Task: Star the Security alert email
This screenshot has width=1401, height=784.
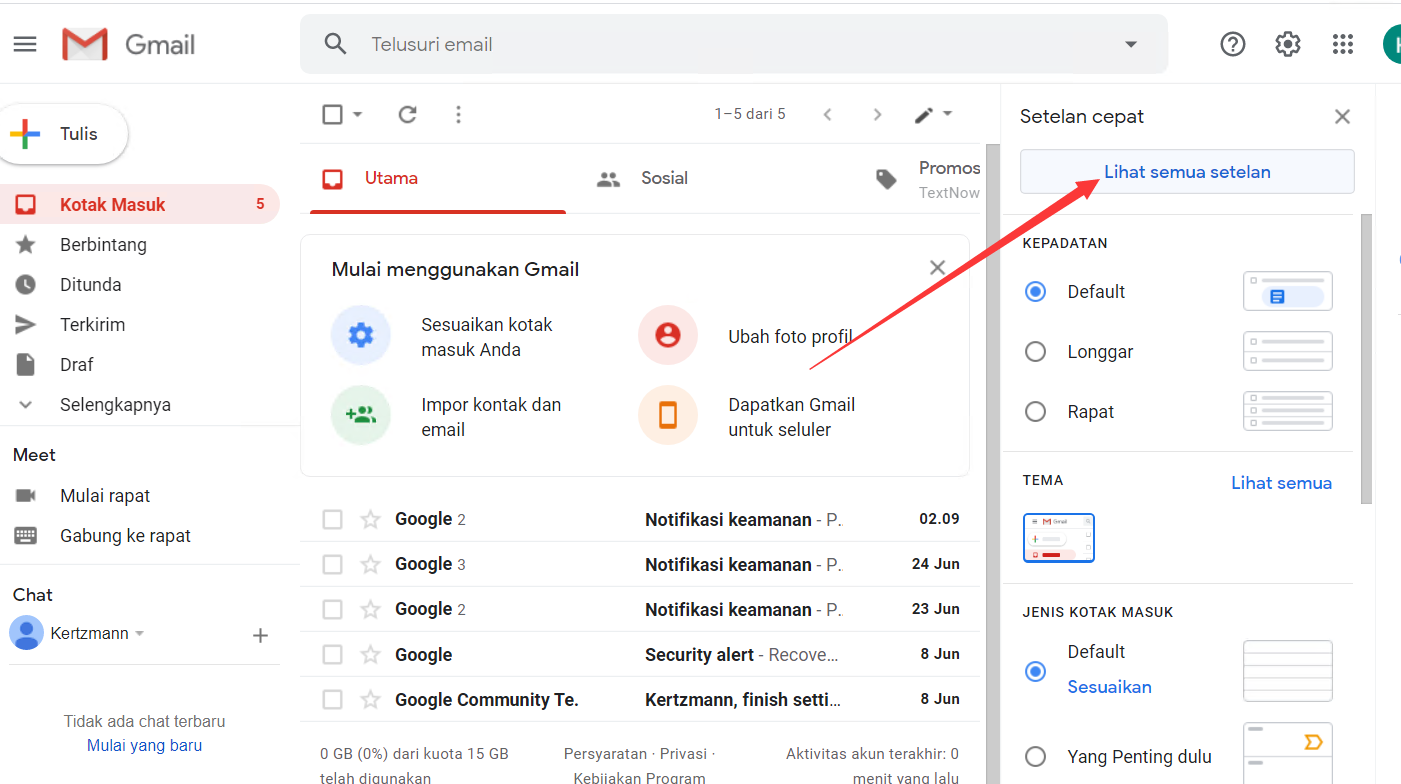Action: 371,655
